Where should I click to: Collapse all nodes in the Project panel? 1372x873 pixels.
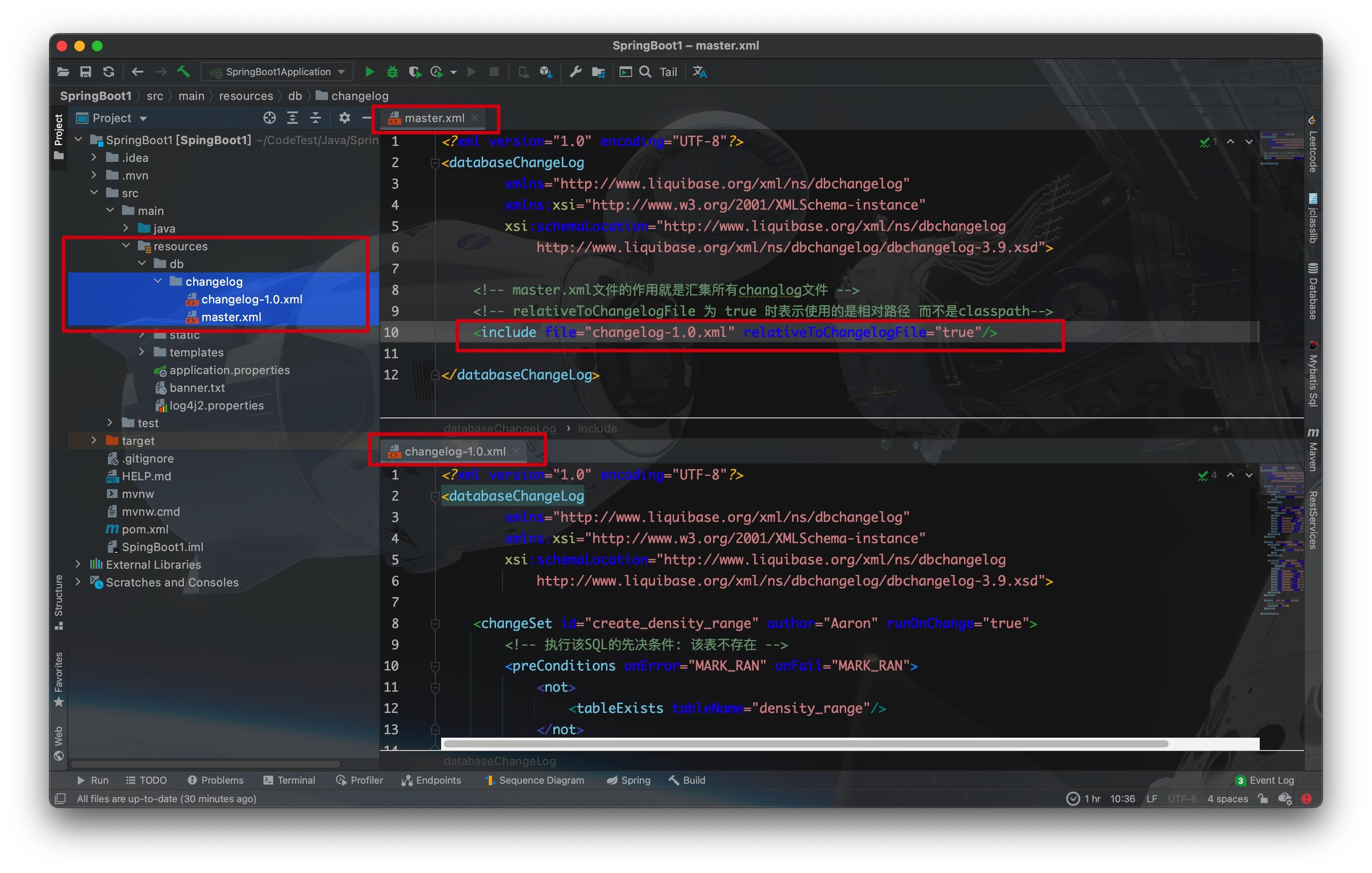316,118
